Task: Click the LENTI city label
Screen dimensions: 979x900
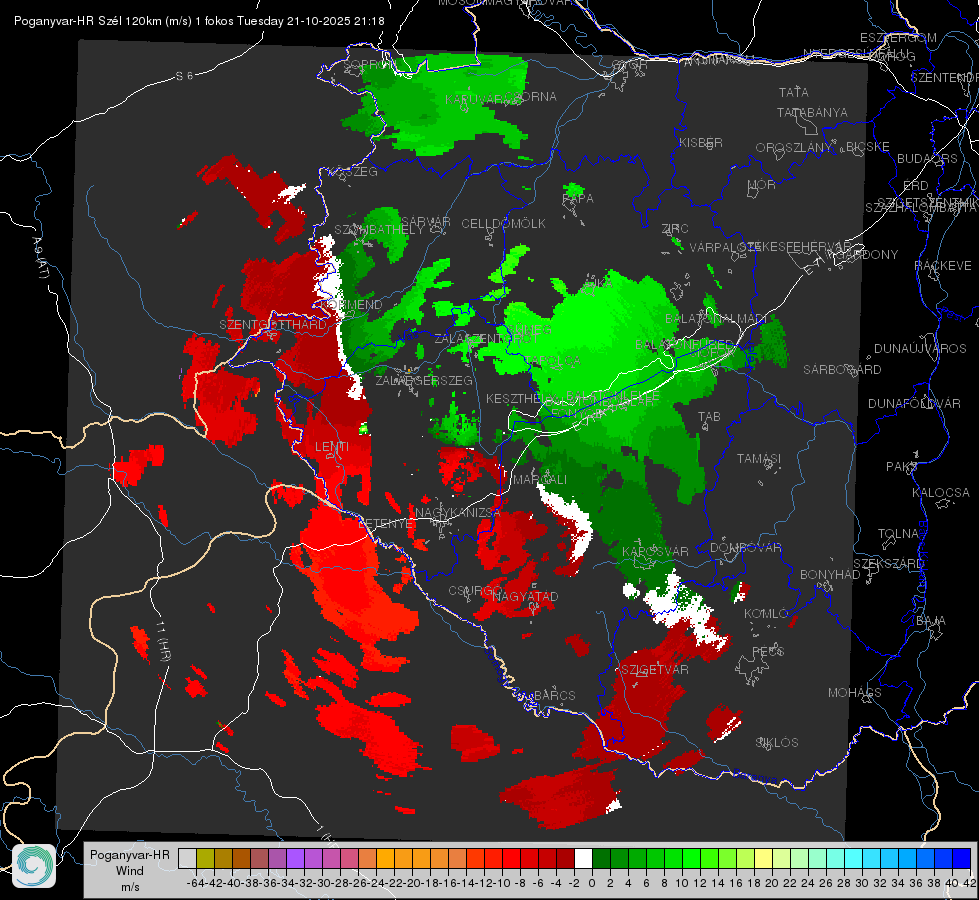Action: [332, 447]
